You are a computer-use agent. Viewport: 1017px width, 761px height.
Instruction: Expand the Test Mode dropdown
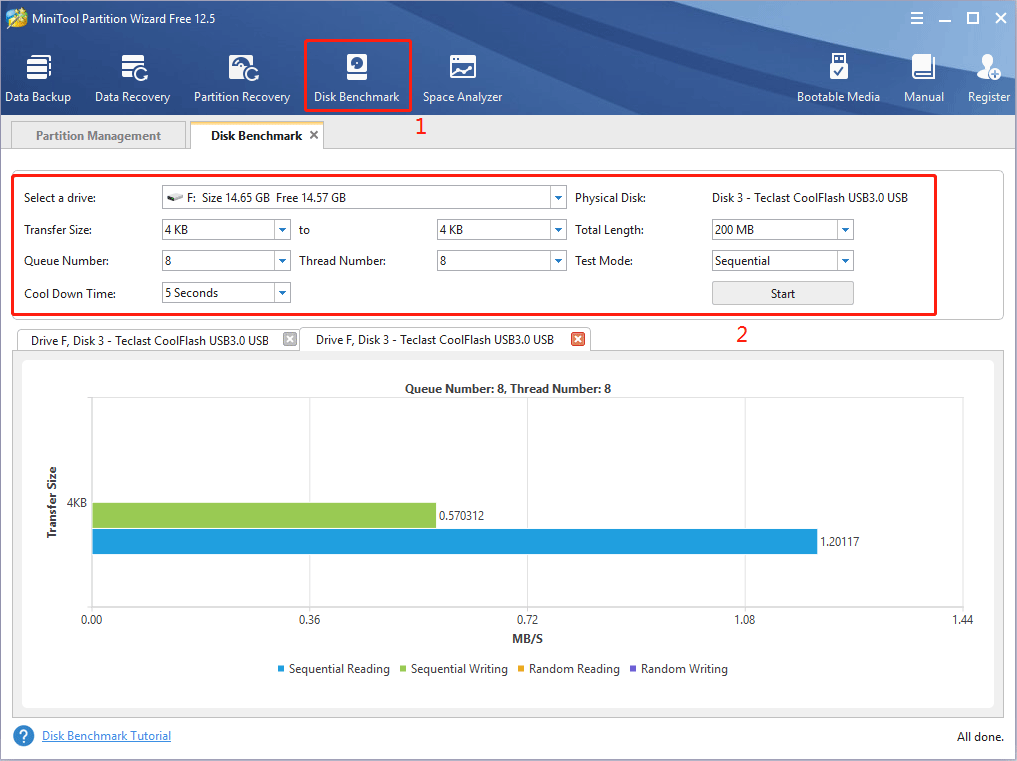point(845,261)
